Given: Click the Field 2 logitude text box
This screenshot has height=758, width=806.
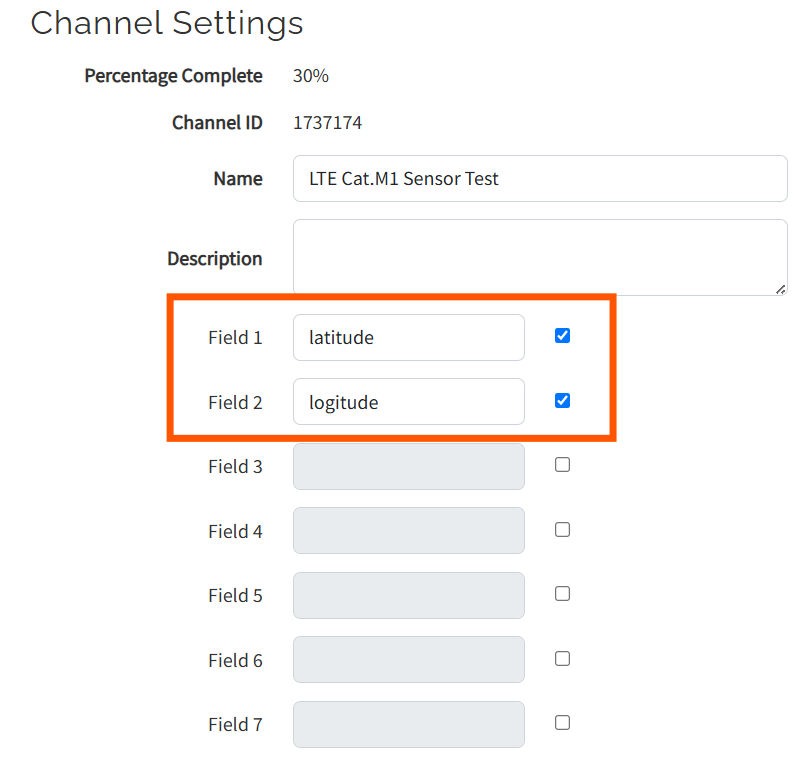Looking at the screenshot, I should (x=409, y=402).
